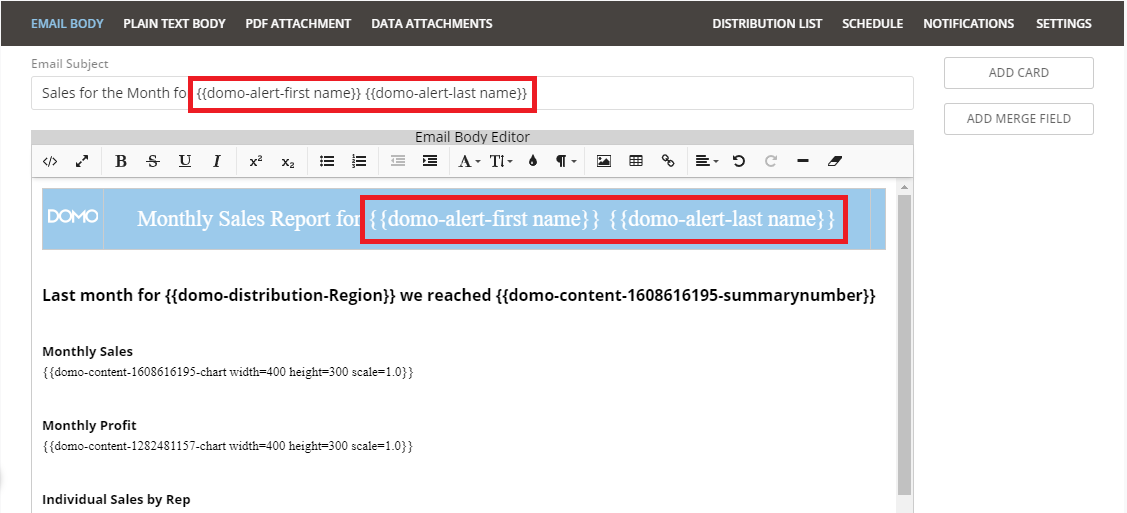Screen dimensions: 1127x513
Task: Apply subscript formatting
Action: (x=288, y=162)
